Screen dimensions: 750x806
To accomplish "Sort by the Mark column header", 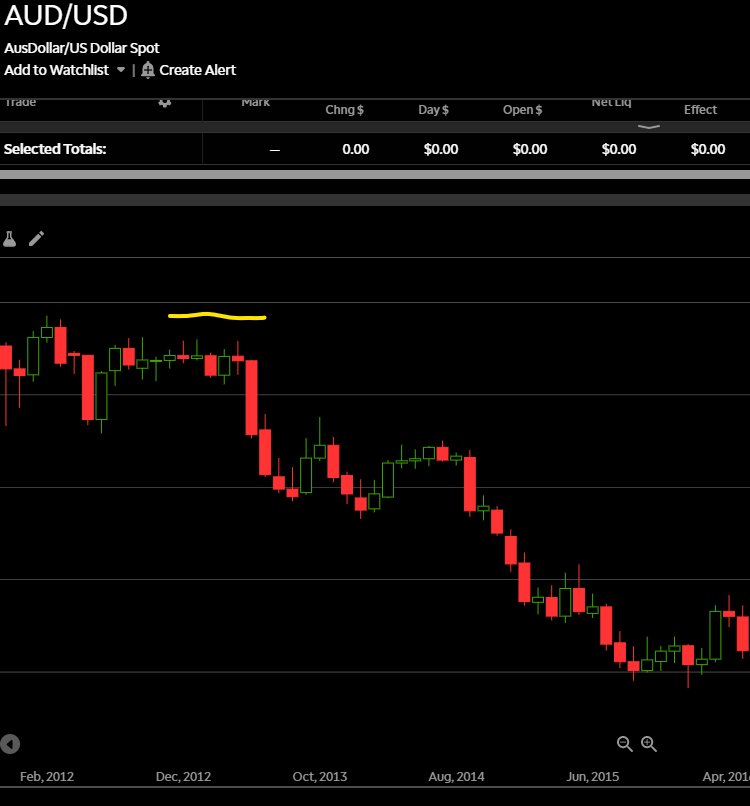I will (x=255, y=103).
